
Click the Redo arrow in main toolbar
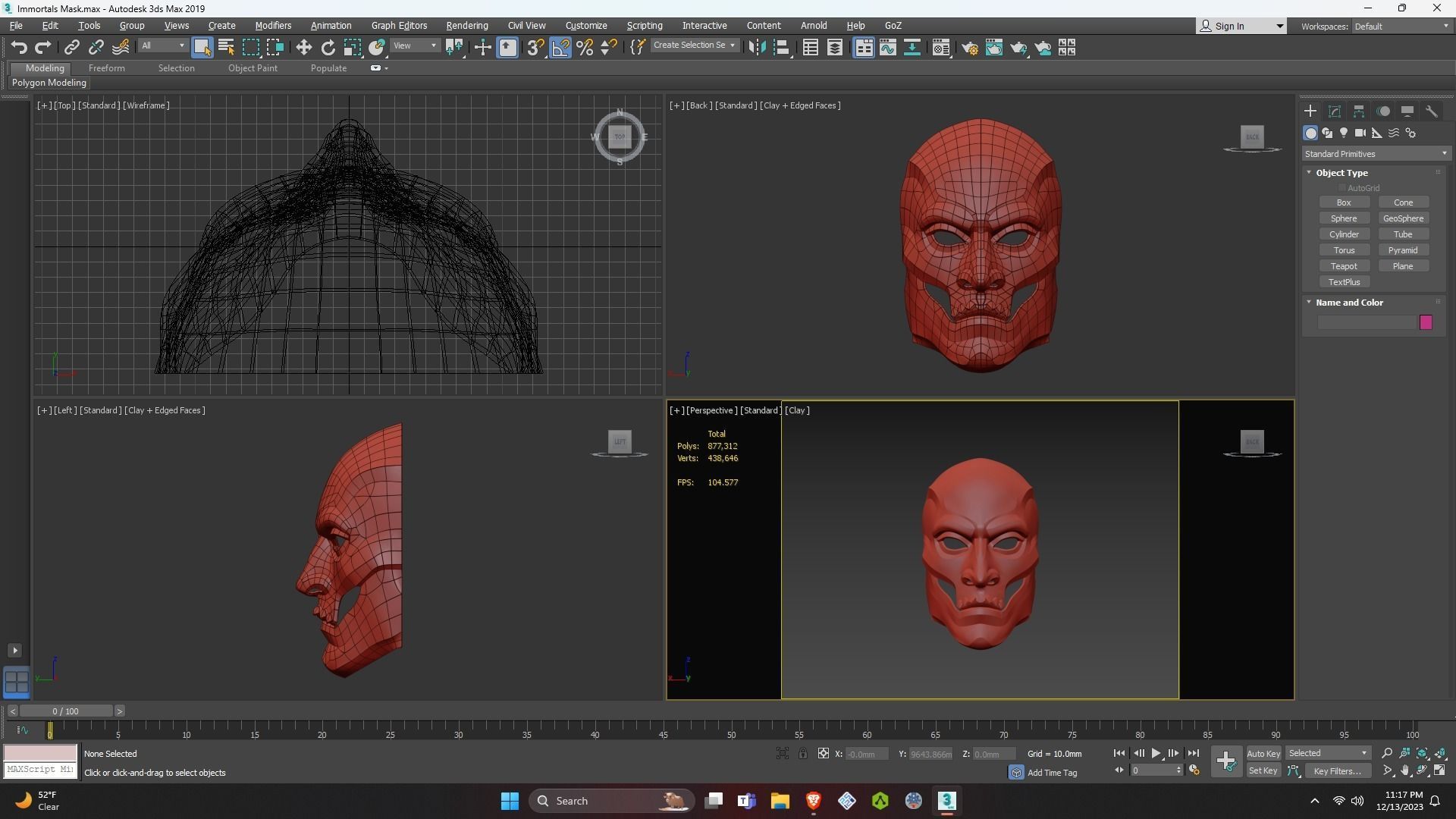[x=43, y=48]
